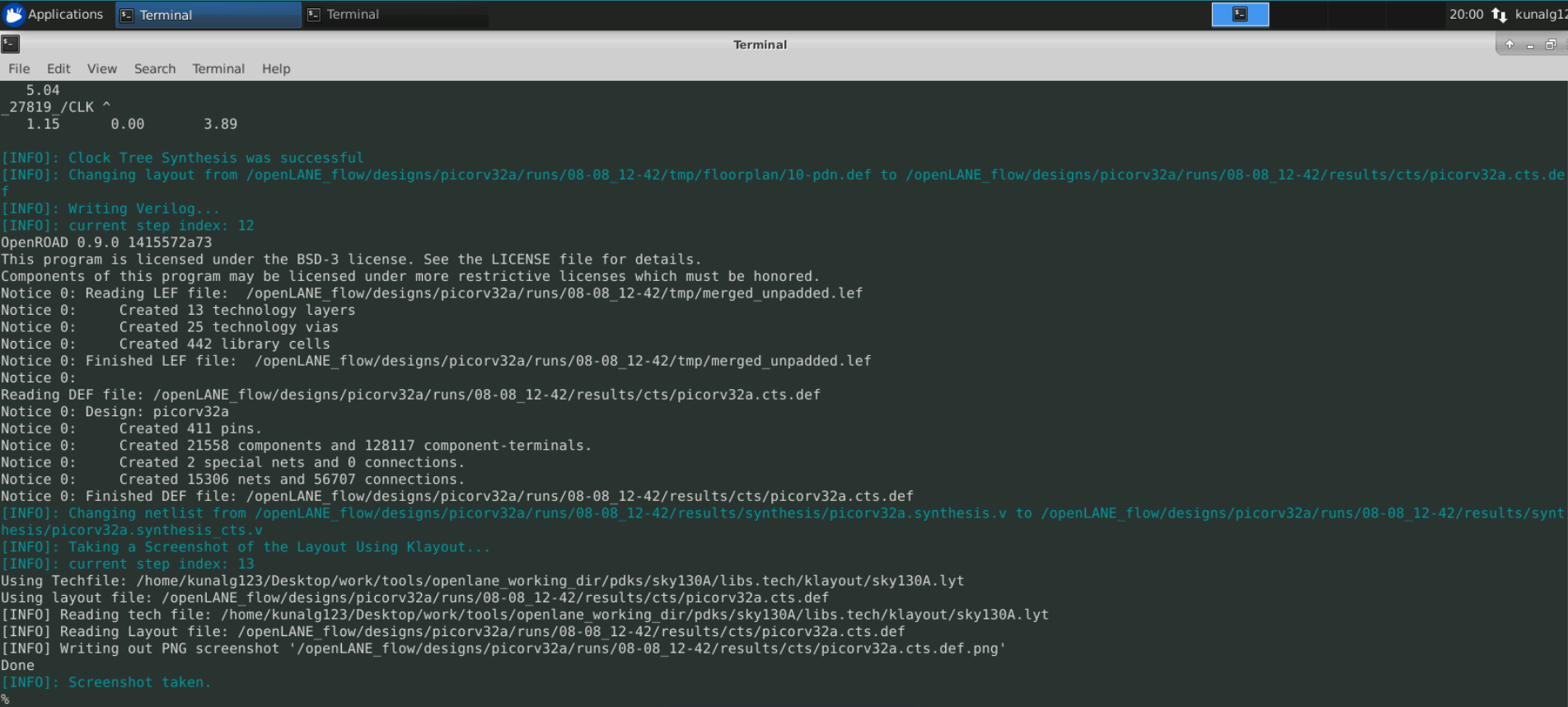Click the 20:00 panel clock
Viewport: 1568px width, 707px height.
click(x=1466, y=14)
